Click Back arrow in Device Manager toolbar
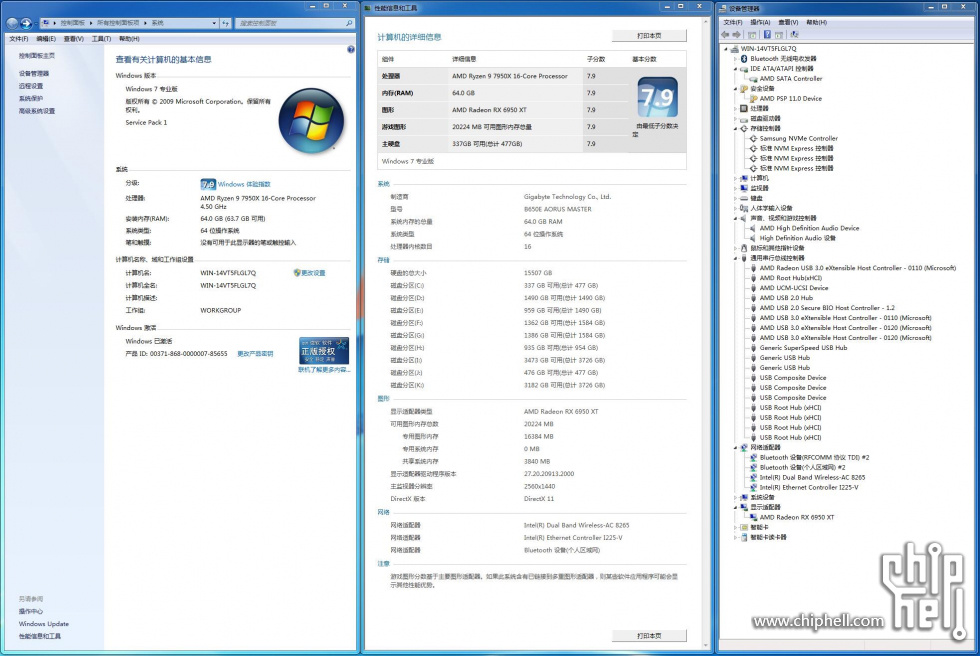This screenshot has height=656, width=980. [725, 35]
